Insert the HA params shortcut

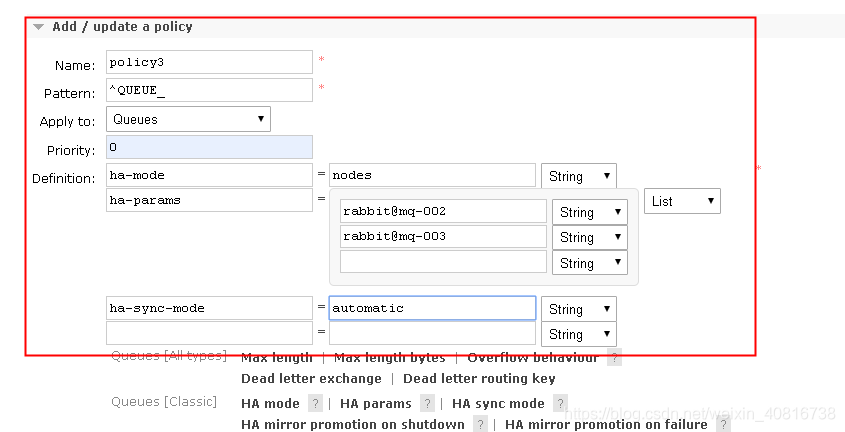376,403
